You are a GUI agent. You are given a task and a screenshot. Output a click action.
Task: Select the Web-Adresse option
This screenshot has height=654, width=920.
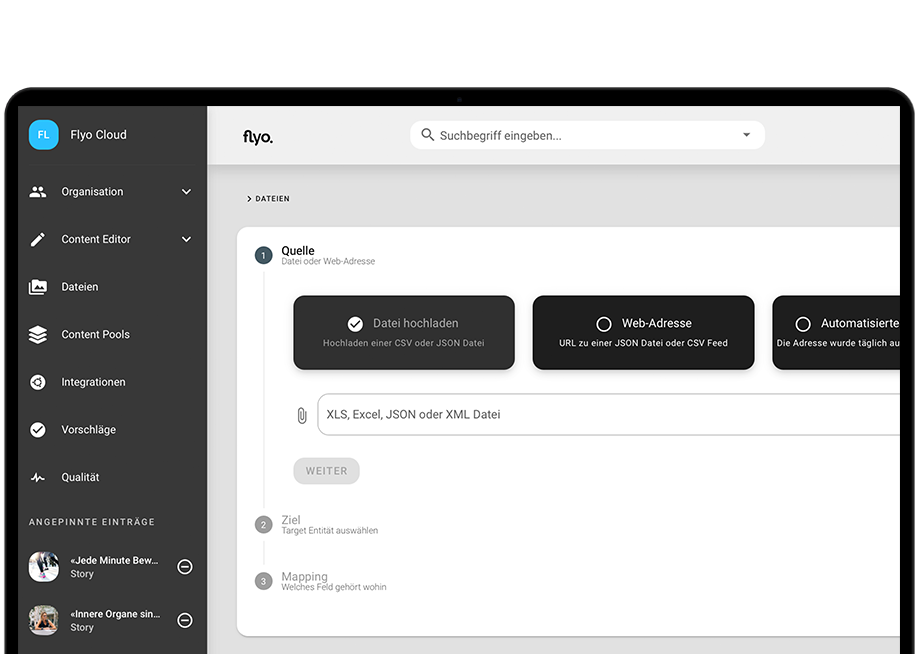tap(643, 333)
